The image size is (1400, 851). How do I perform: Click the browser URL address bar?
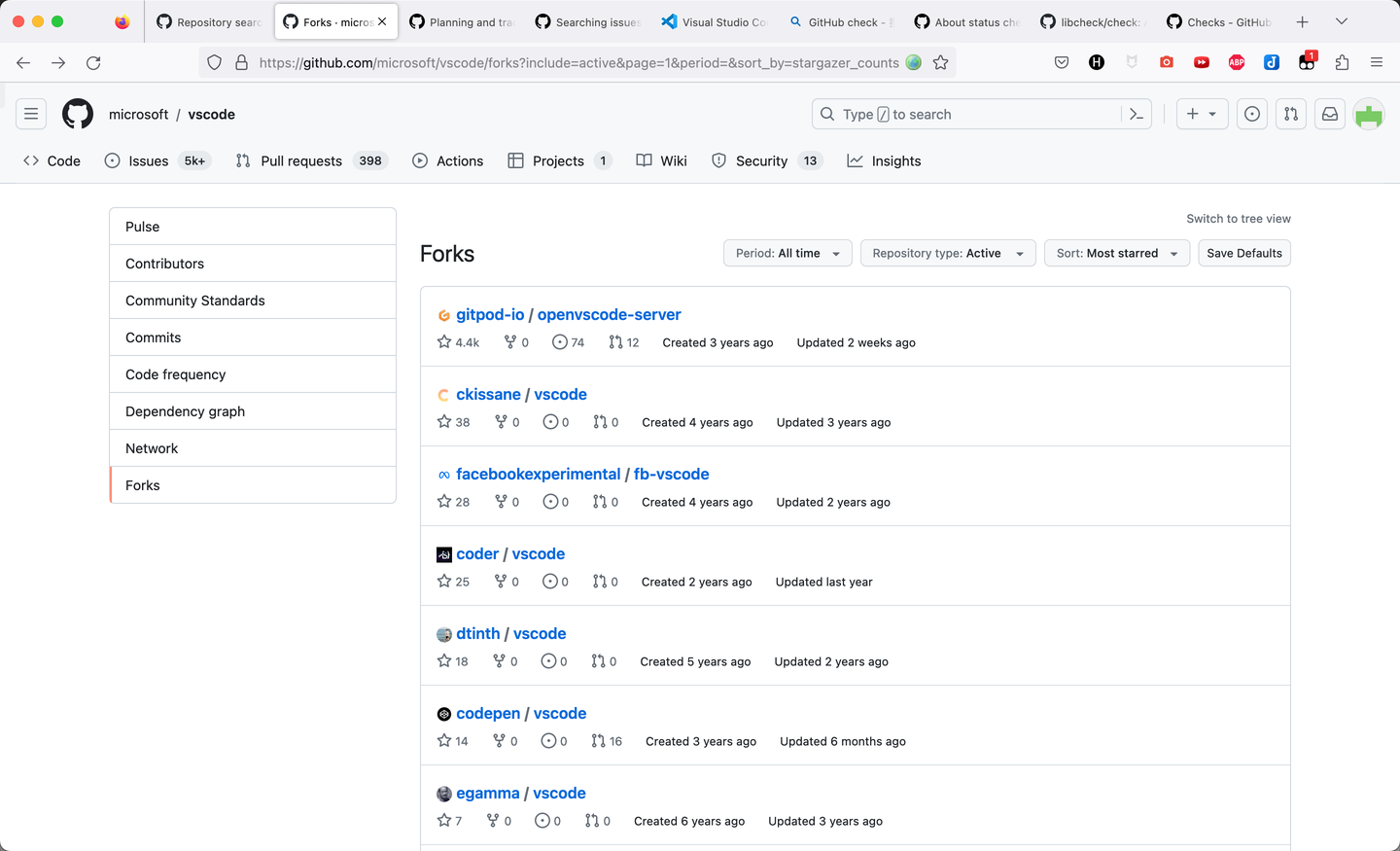[578, 62]
